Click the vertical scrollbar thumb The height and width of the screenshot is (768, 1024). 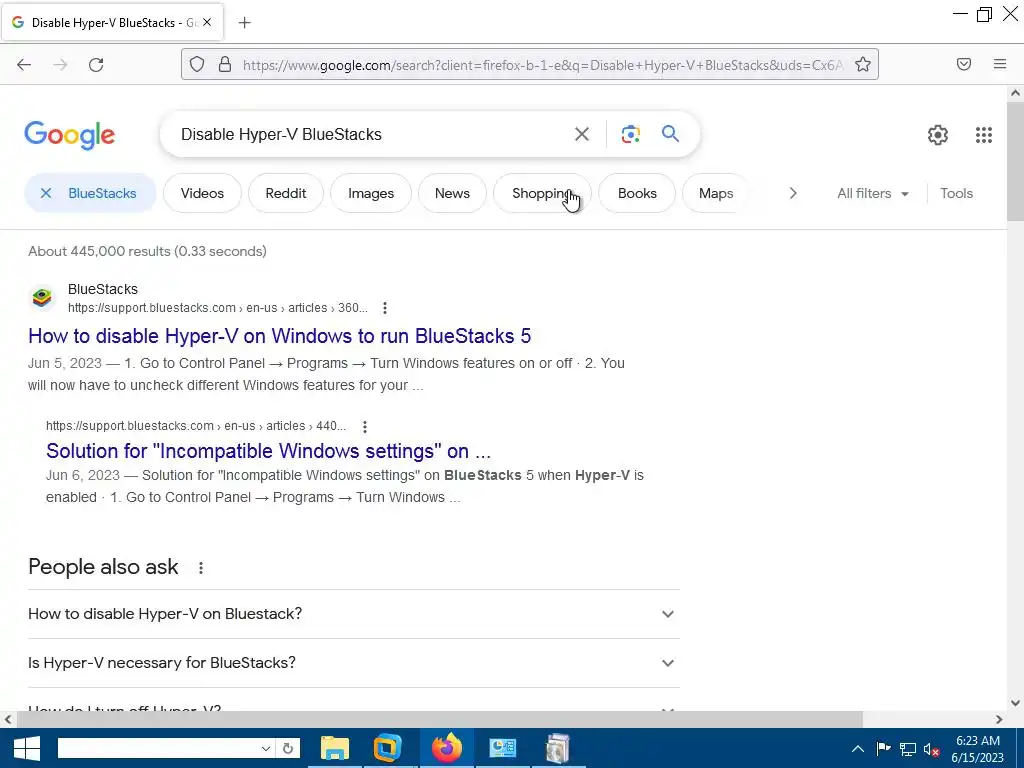1015,160
